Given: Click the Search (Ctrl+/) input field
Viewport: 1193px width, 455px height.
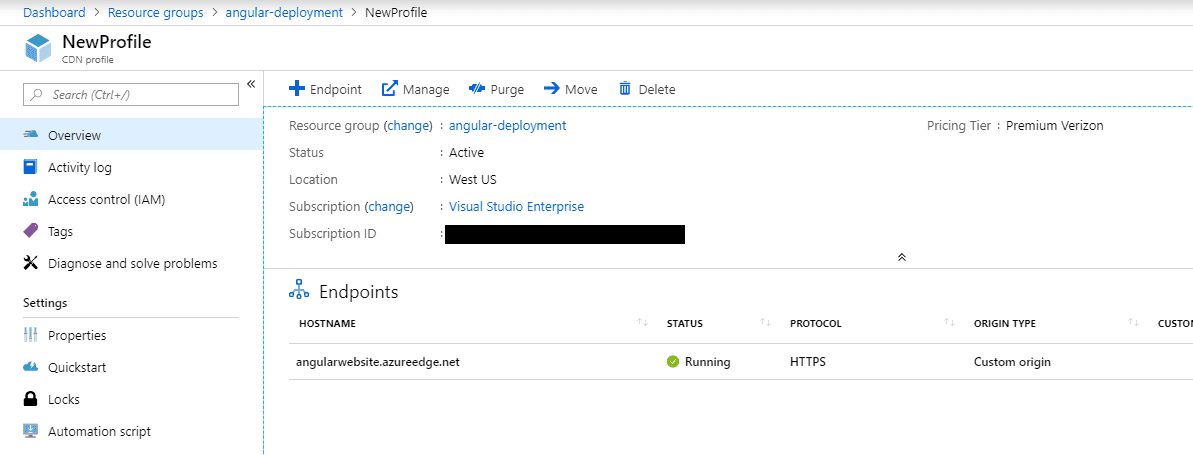Looking at the screenshot, I should coord(131,95).
